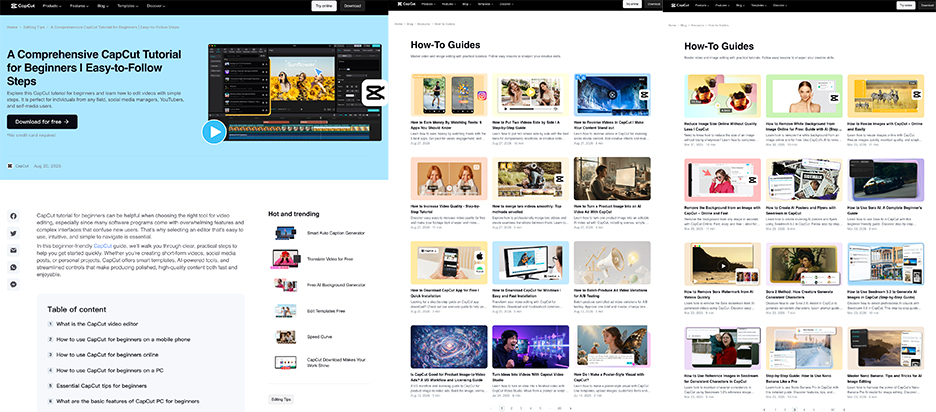The image size is (936, 412).
Task: Play the CapCut tutorial video with the blue play button
Action: tap(214, 132)
